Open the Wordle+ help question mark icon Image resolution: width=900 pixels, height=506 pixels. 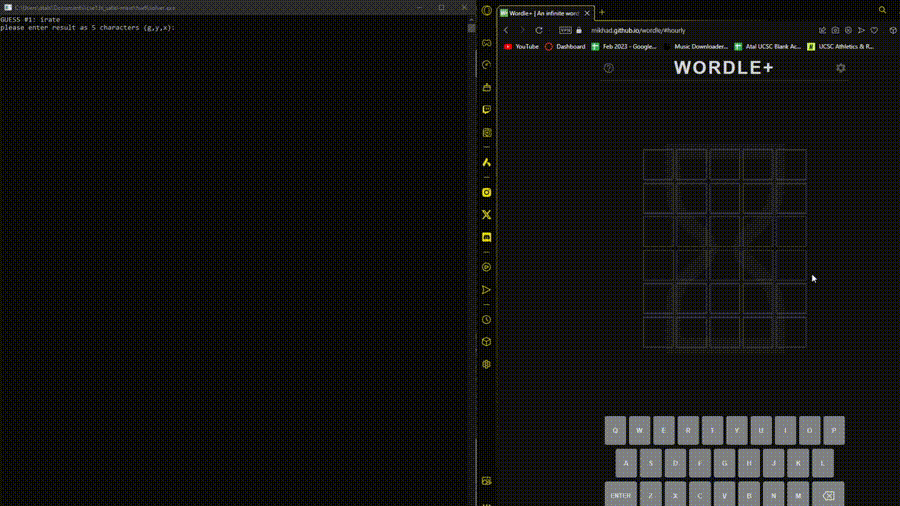608,68
